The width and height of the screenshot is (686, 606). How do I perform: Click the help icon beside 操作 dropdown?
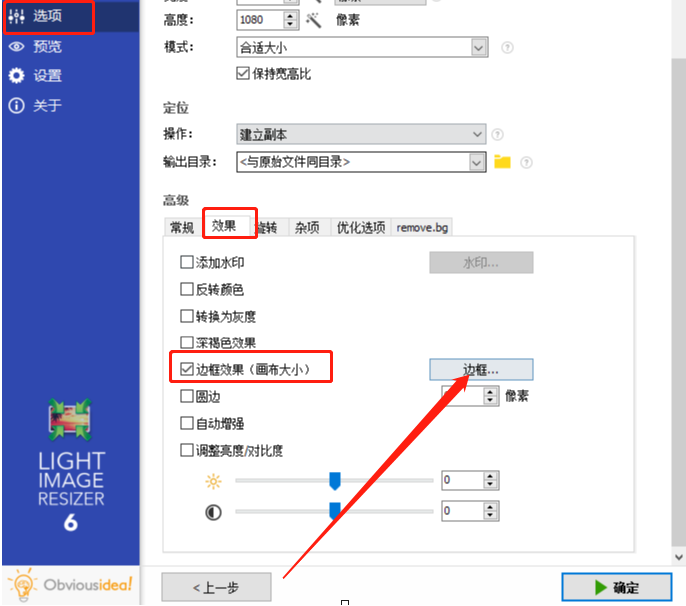pyautogui.click(x=497, y=134)
